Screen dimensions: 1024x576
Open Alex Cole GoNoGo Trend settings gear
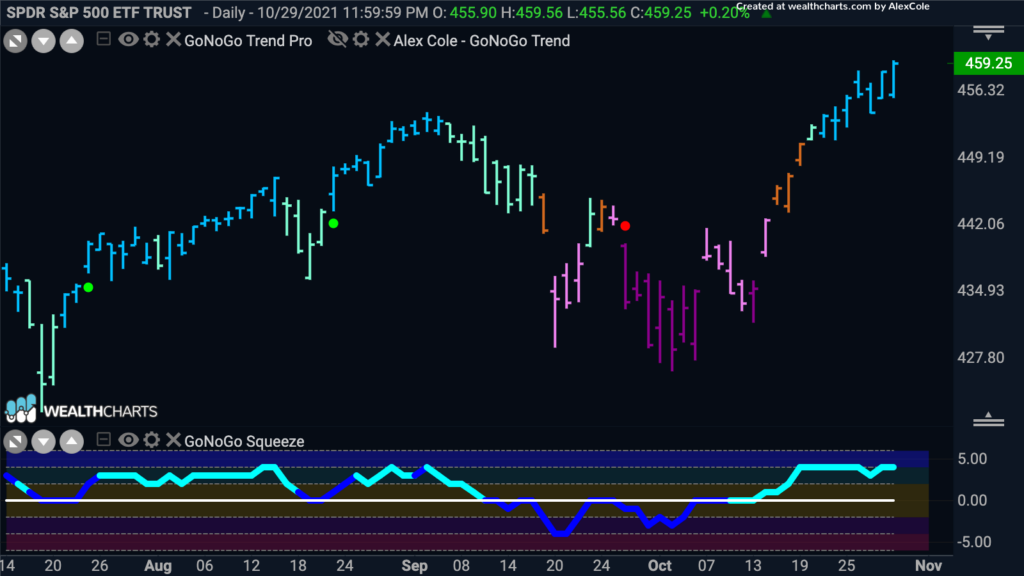click(361, 40)
